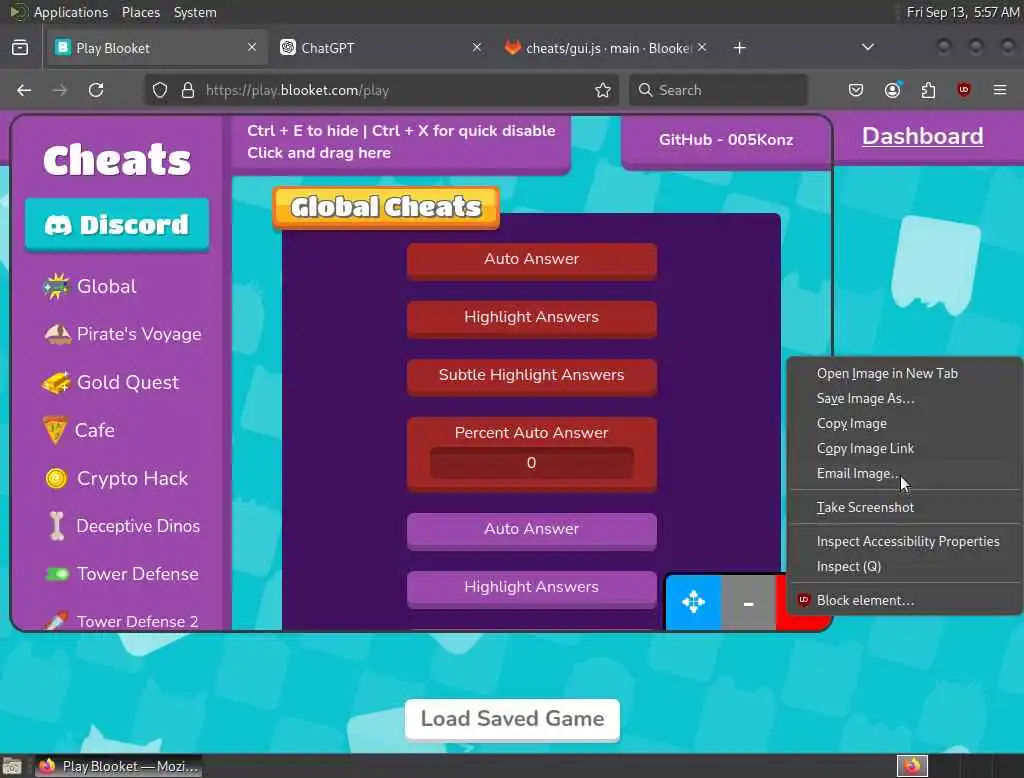Choose Inspect (Q) from context menu
The height and width of the screenshot is (778, 1024).
point(904,566)
